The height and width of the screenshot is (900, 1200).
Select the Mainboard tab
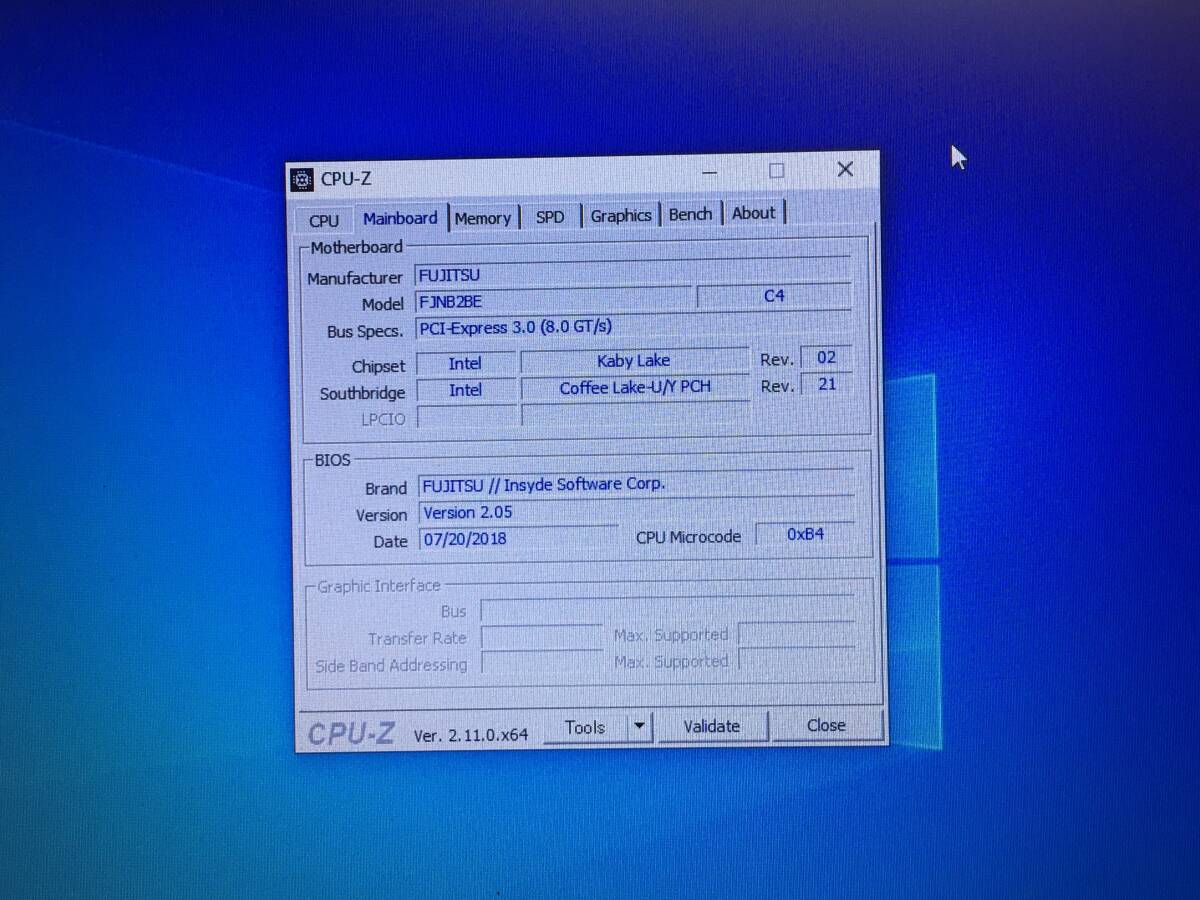(400, 218)
